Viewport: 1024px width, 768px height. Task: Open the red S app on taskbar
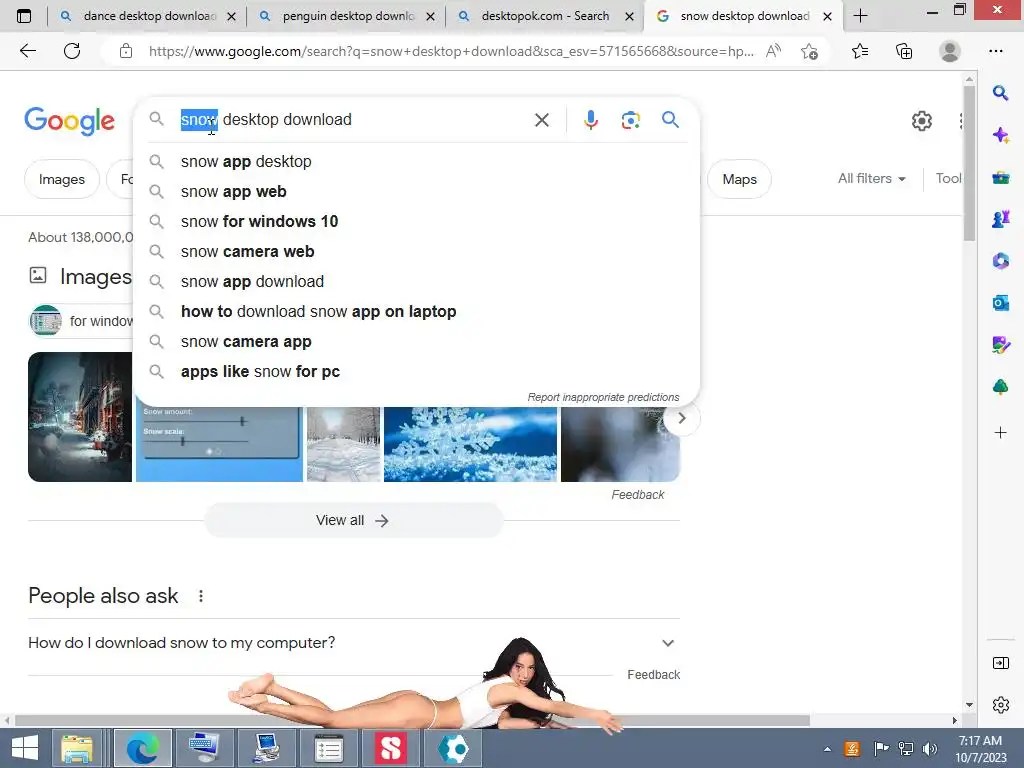pos(391,748)
